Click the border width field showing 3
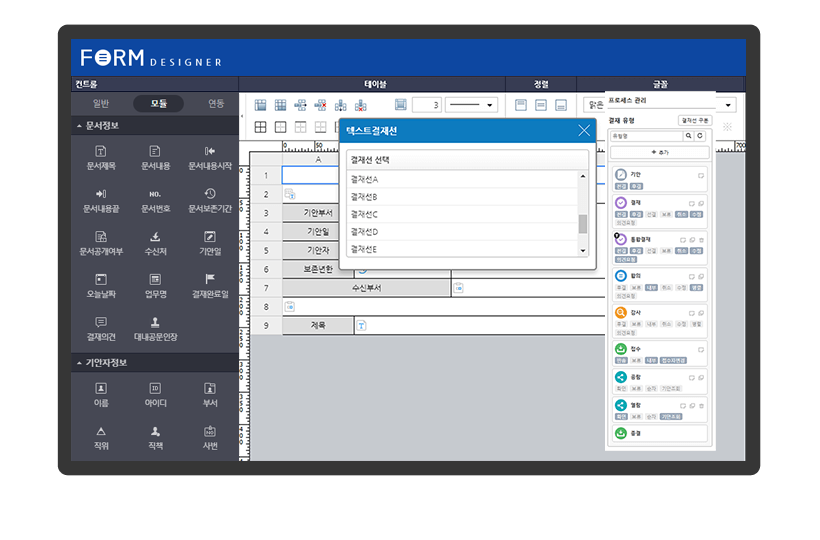This screenshot has width=820, height=540. pyautogui.click(x=427, y=105)
